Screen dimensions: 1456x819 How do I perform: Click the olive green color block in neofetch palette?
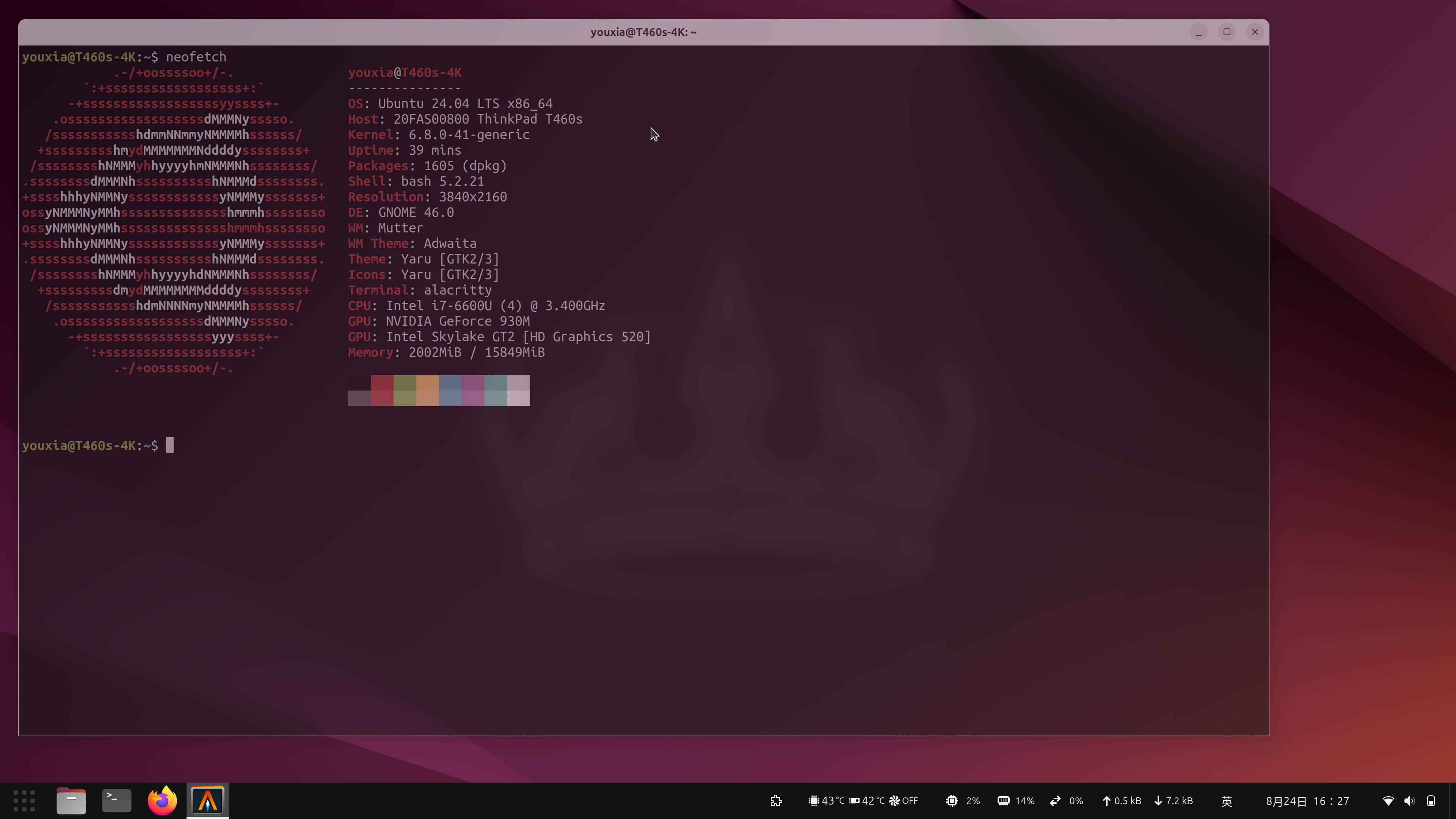(x=405, y=391)
